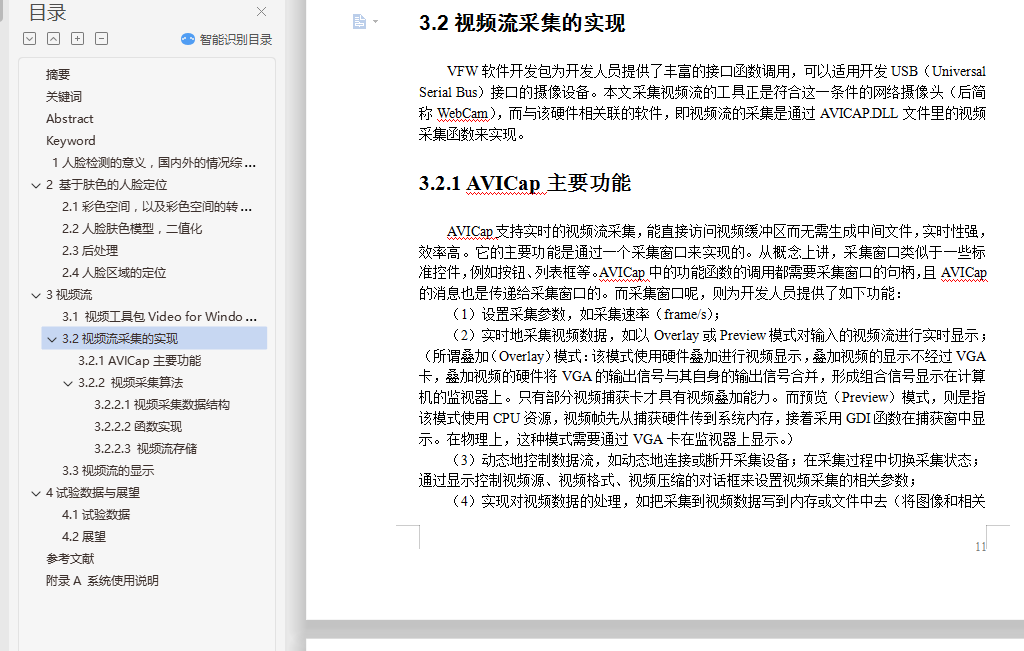Jump to '3.2.1 AVICap 主要功能' entry
The image size is (1024, 651).
tap(140, 360)
